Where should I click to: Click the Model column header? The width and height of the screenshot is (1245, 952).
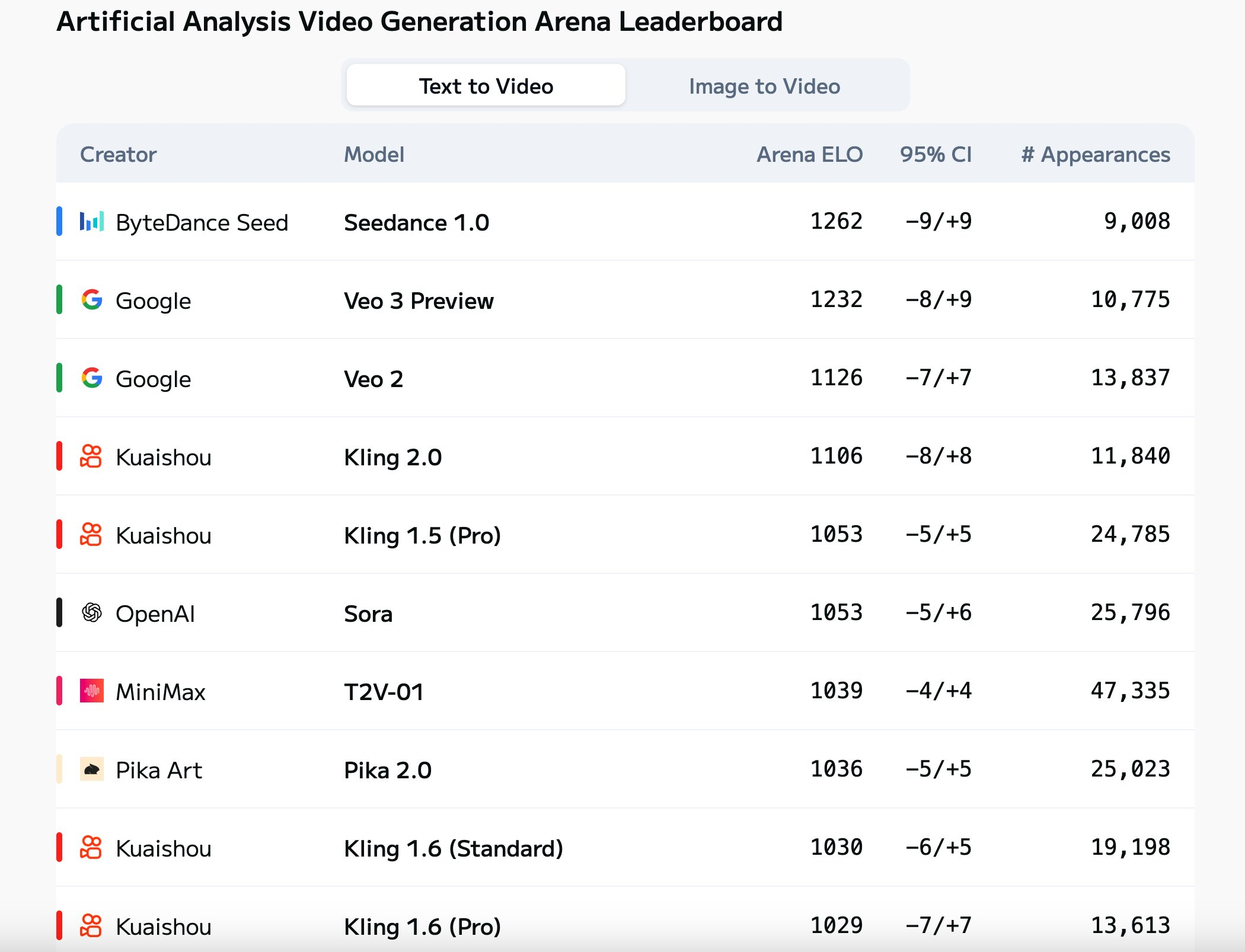(374, 154)
